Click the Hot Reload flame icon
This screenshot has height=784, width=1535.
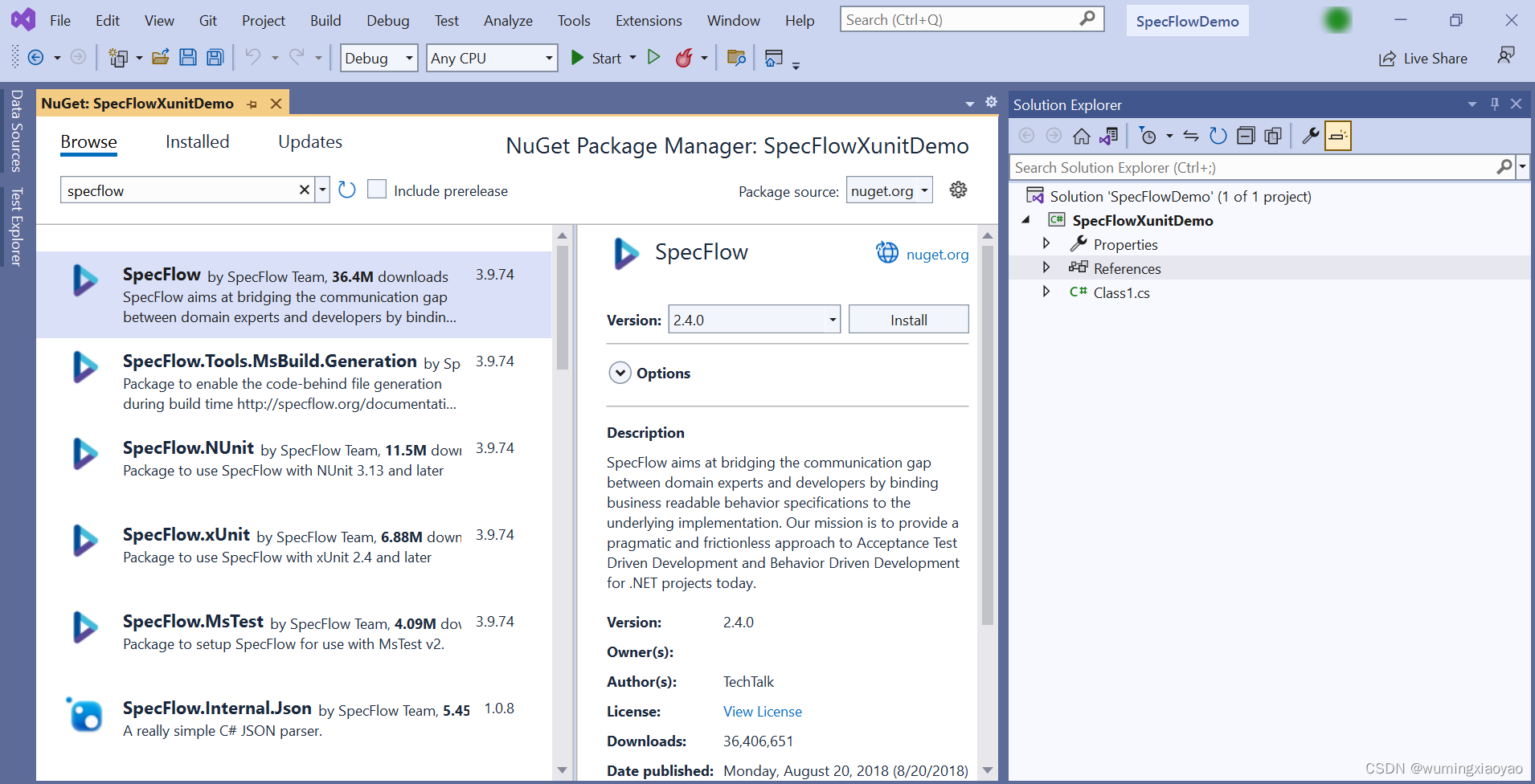click(x=684, y=57)
